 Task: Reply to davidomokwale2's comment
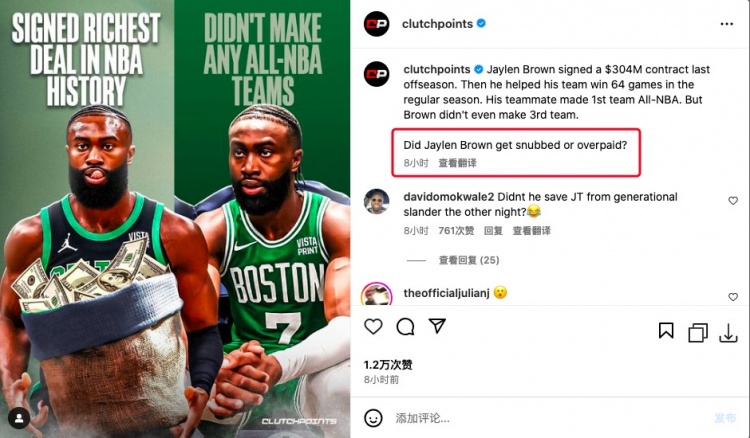tap(493, 231)
